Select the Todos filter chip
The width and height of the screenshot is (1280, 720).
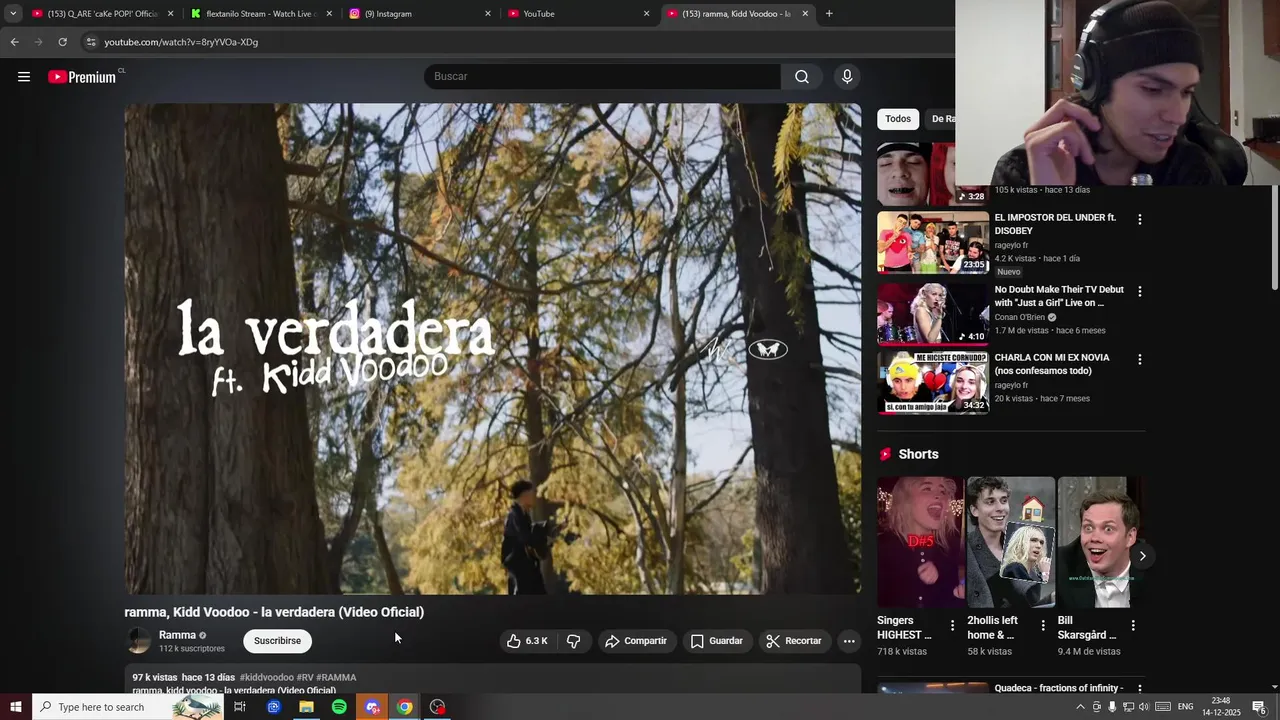[x=898, y=119]
